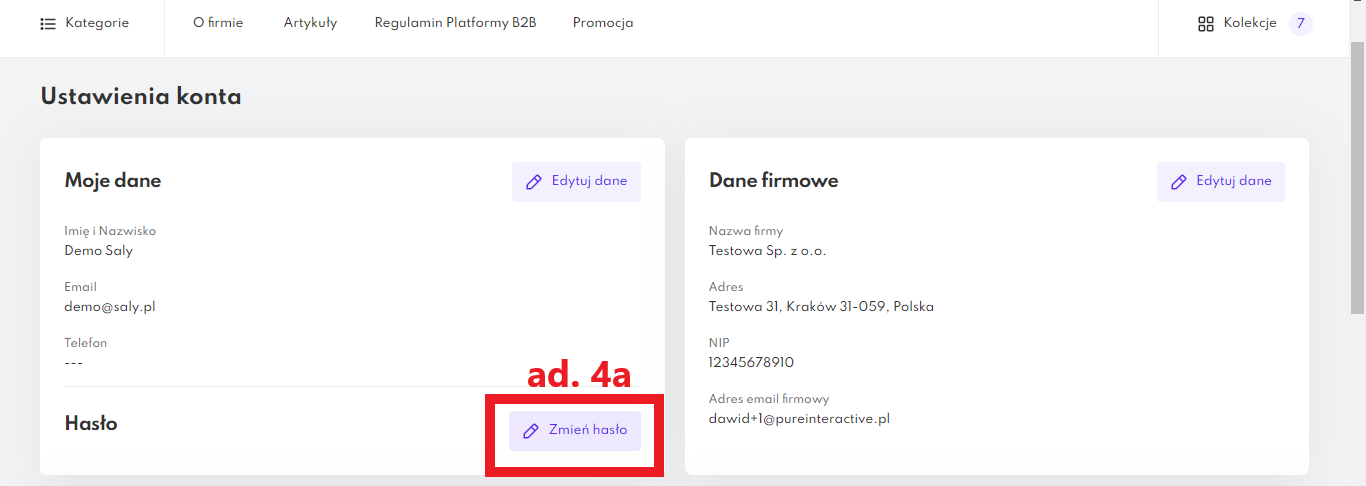
Task: Click the Kolekcje grid icon
Action: click(1205, 23)
